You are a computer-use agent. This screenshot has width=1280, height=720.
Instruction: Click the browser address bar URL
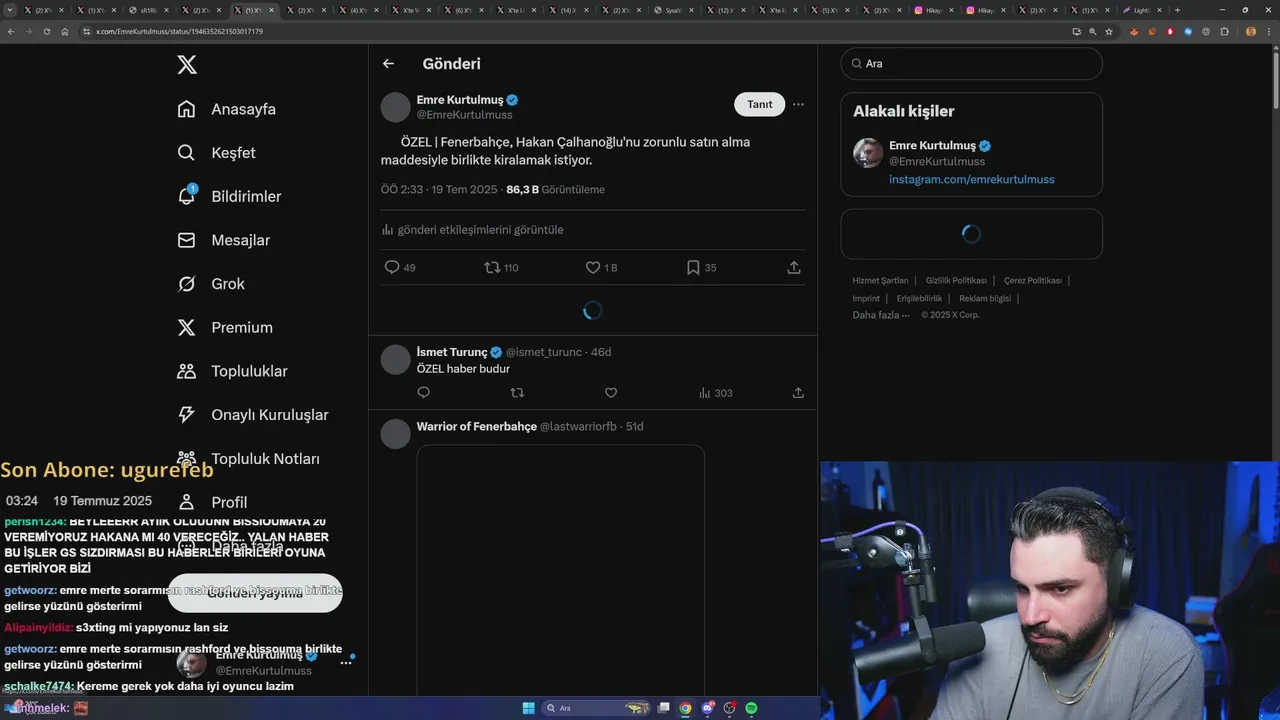pos(180,31)
